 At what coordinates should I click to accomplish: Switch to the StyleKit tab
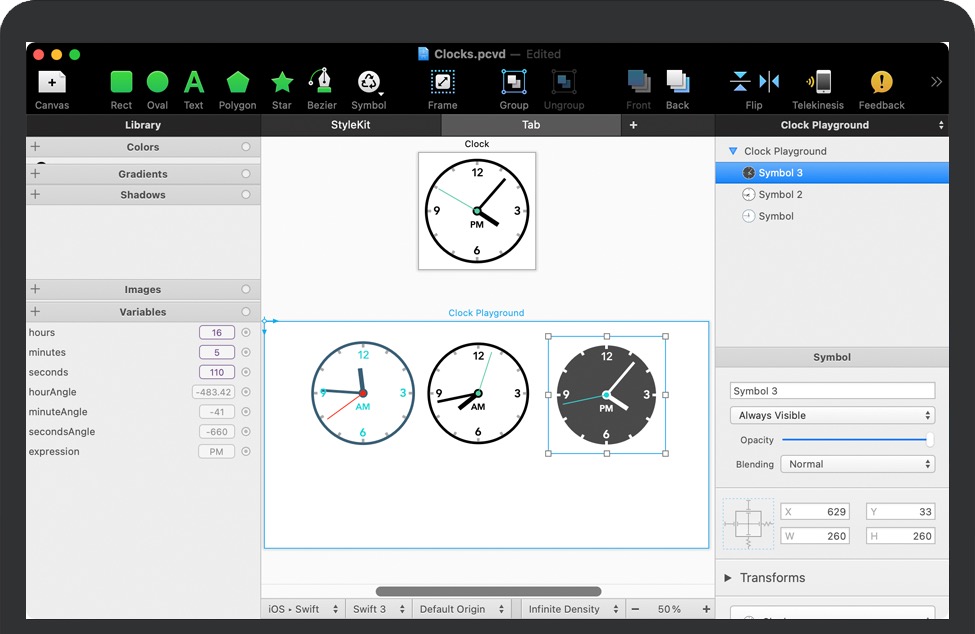350,125
